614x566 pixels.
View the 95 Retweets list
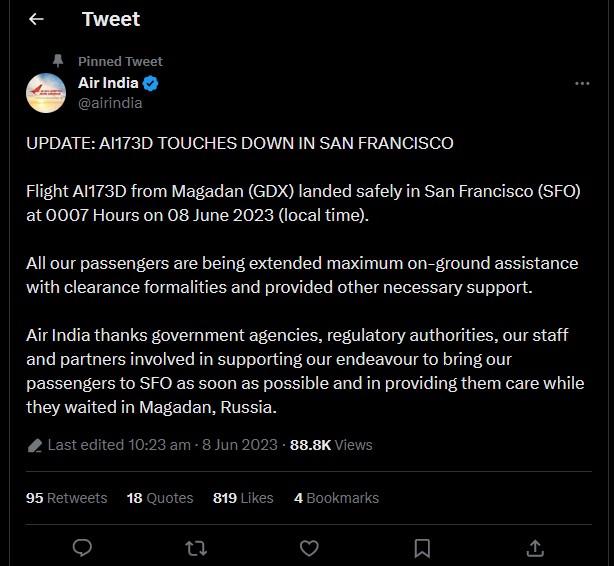pos(67,498)
